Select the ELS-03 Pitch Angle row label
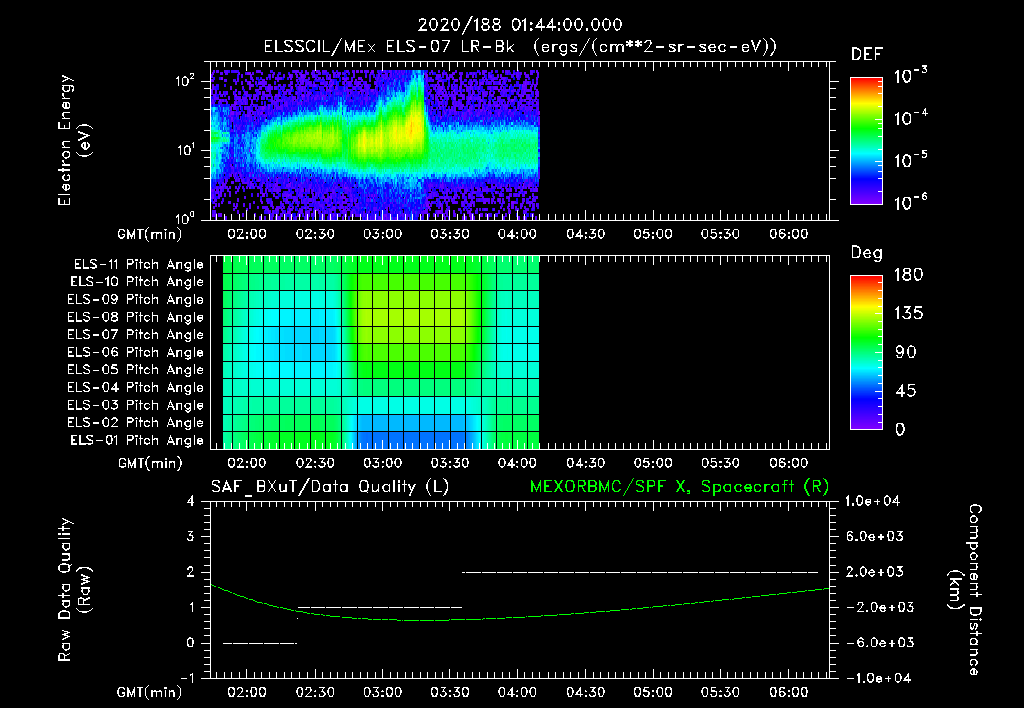Screen dimensions: 1024x708 [x=136, y=405]
